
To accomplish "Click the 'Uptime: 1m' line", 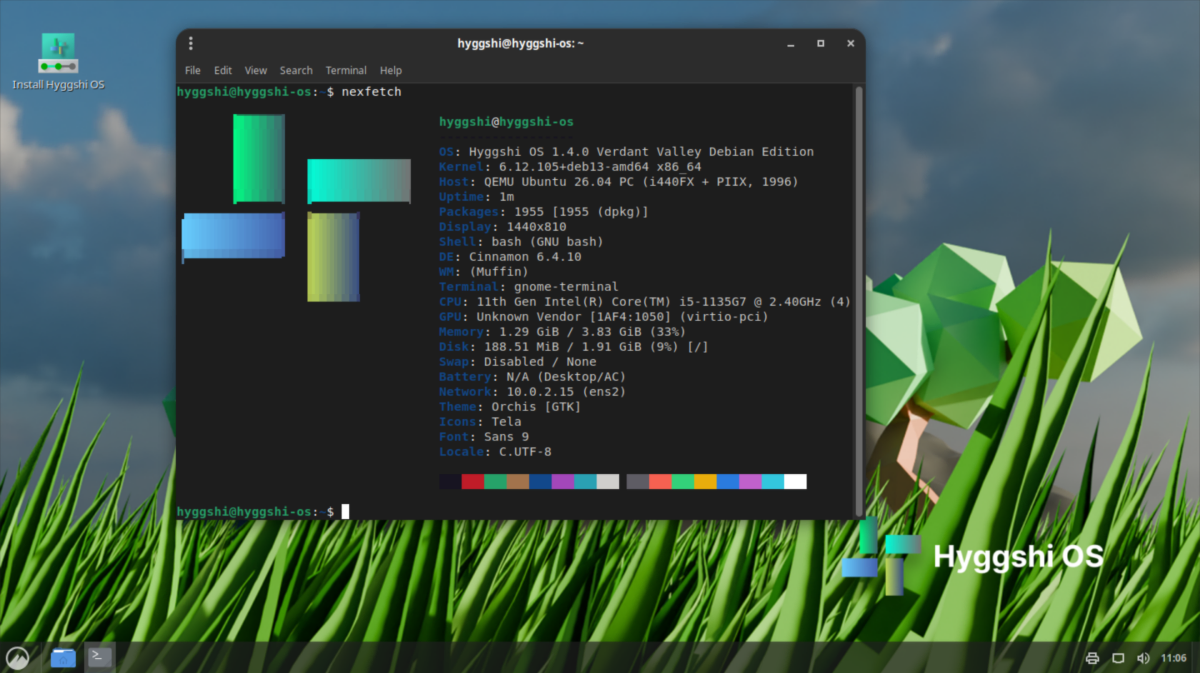I will coord(476,197).
